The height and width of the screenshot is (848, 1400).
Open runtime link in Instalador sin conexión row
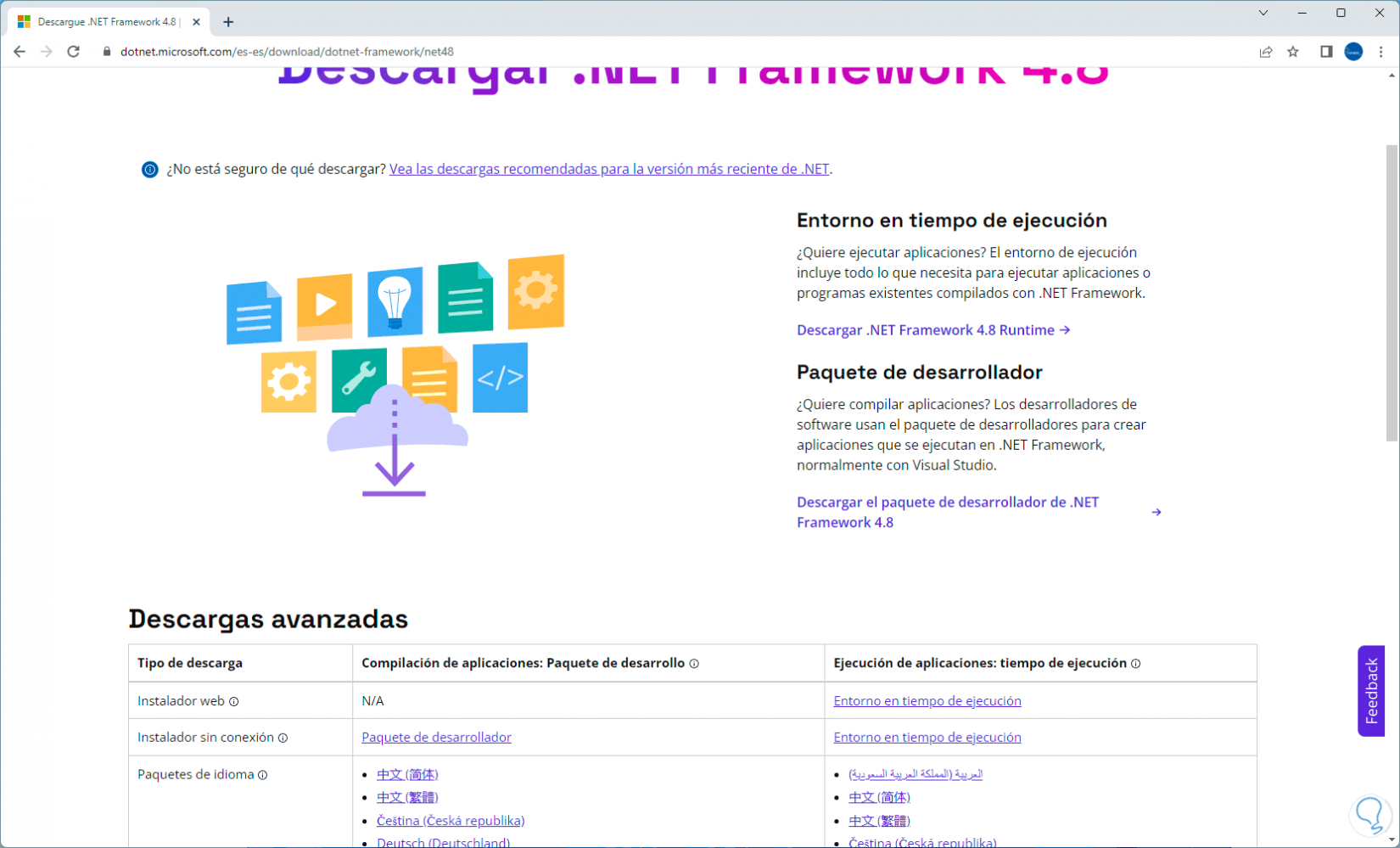pos(927,738)
